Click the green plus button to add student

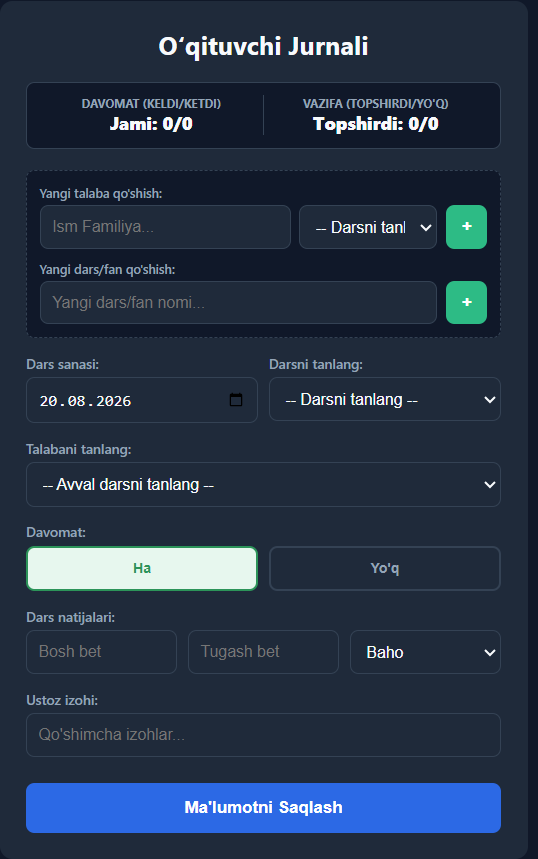(466, 227)
